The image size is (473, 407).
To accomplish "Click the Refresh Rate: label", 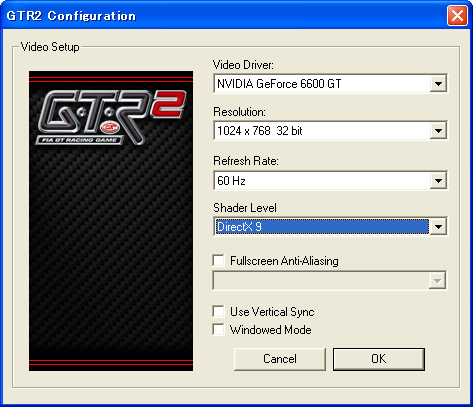I will [246, 161].
